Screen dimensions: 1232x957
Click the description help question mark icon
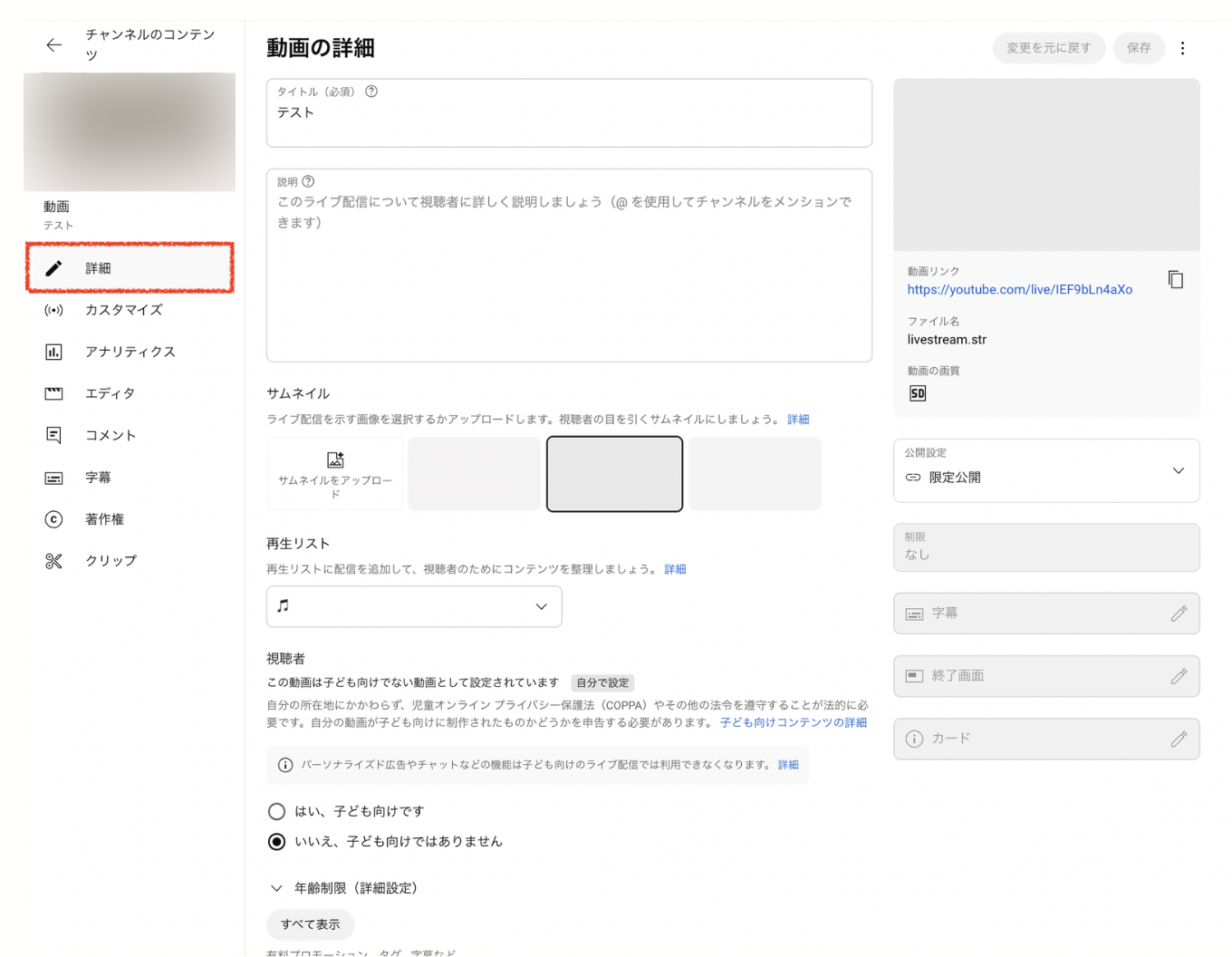tap(308, 181)
